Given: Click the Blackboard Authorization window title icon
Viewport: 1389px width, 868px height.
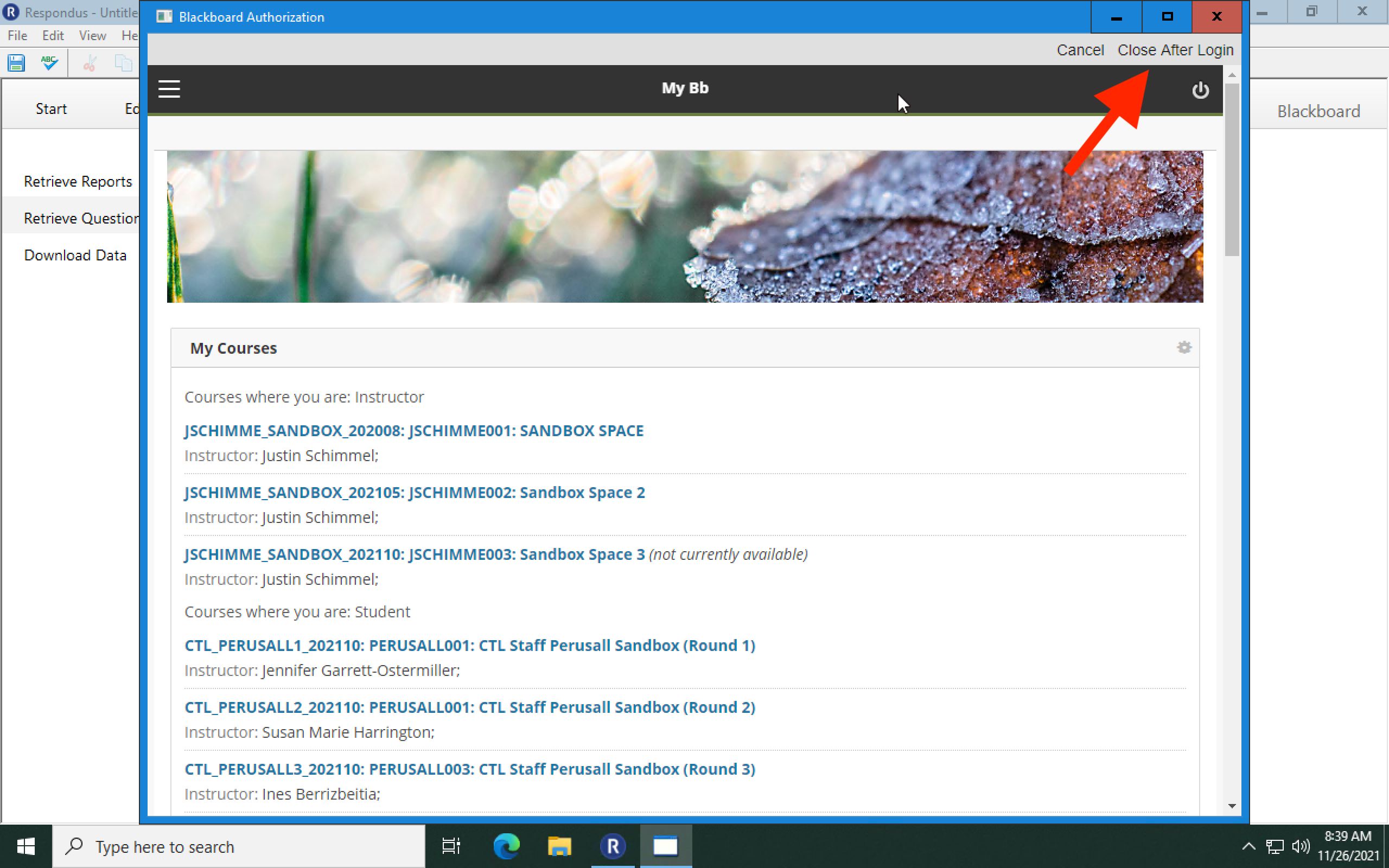Looking at the screenshot, I should 164,17.
